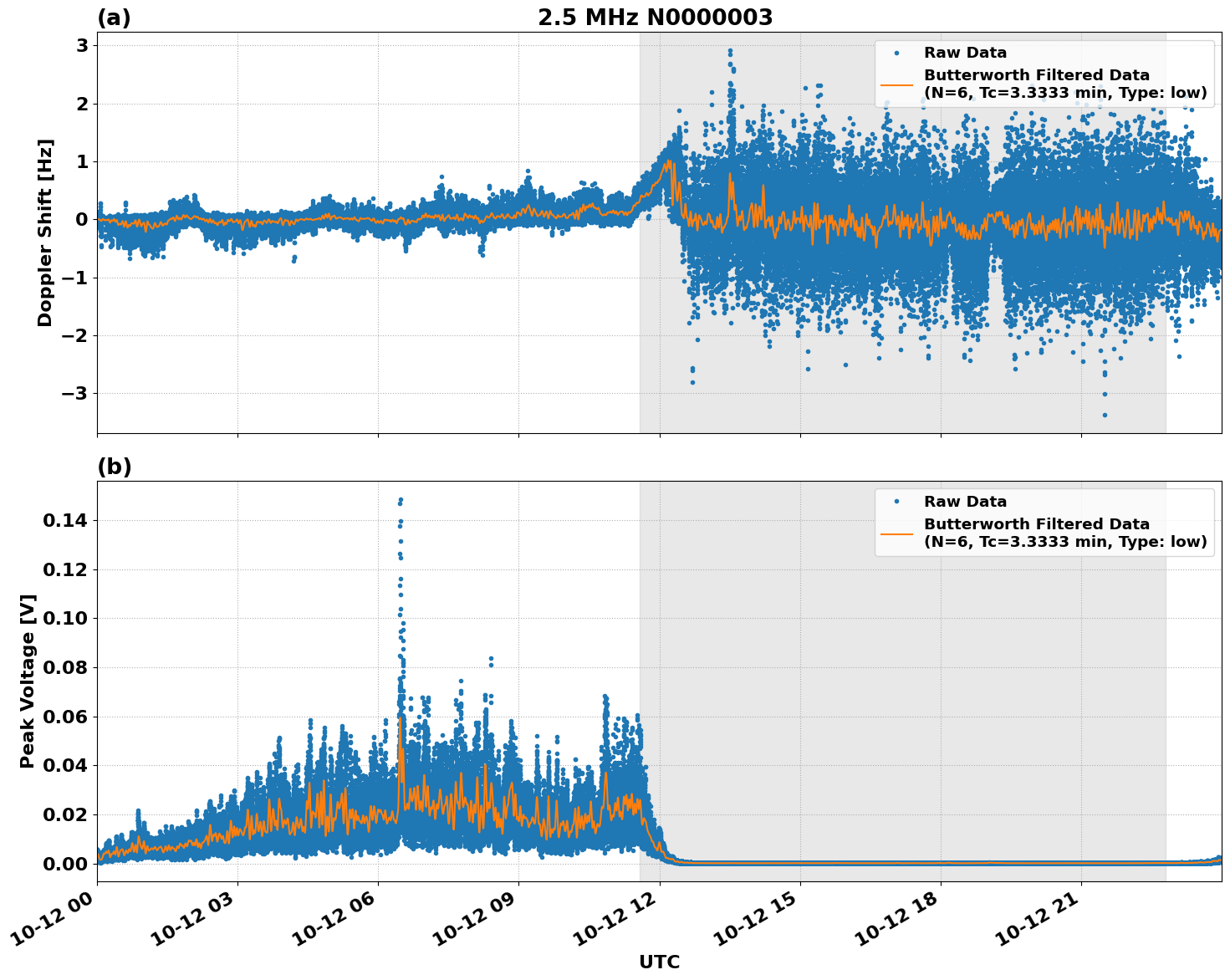Click the blue Raw Data marker in Peak Voltage legend

[x=896, y=502]
